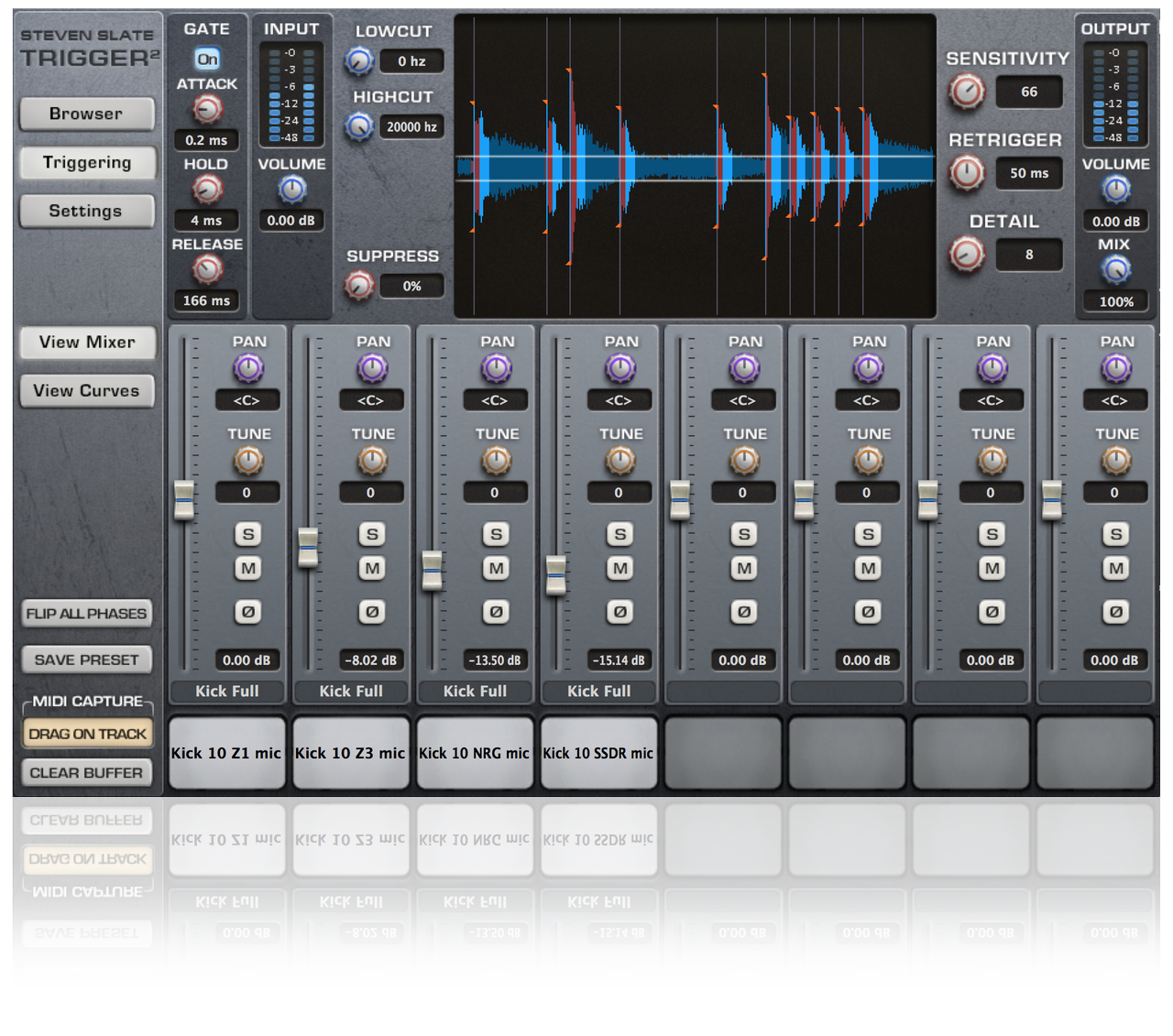1173x1036 pixels.
Task: Click fader handle on Kick 10 SSDR channel
Action: point(556,575)
